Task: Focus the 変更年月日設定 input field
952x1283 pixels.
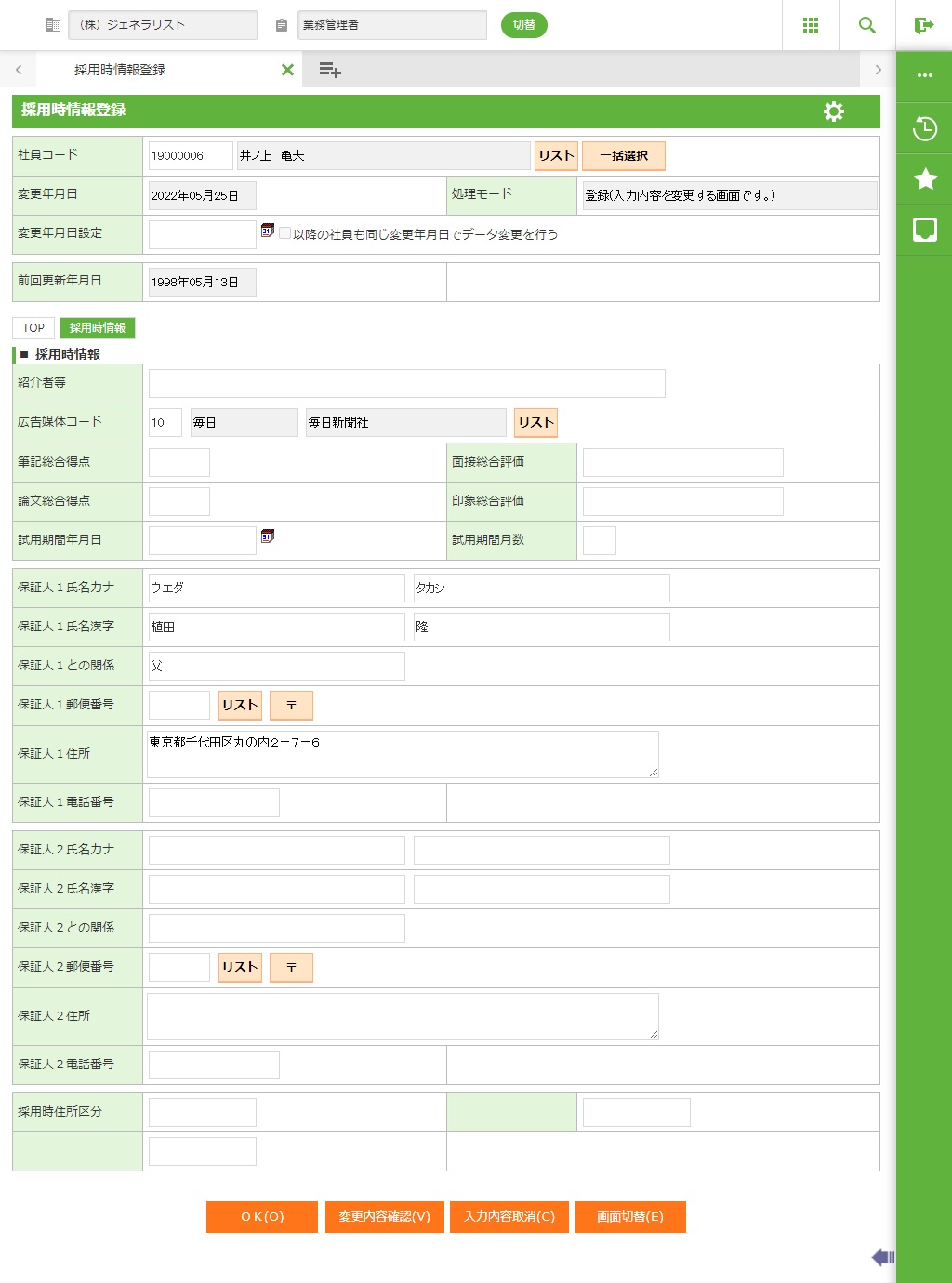Action: point(203,234)
